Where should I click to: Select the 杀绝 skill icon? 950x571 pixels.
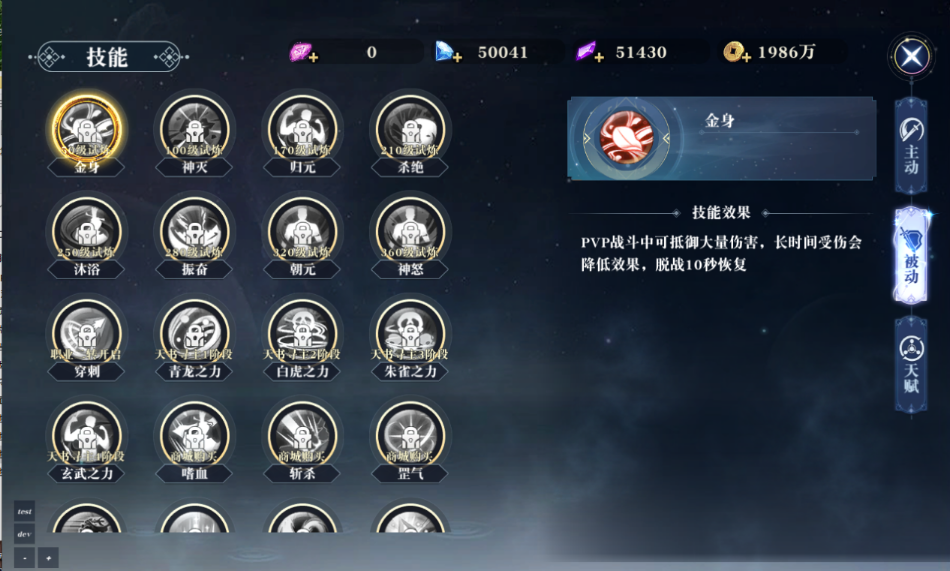click(410, 129)
